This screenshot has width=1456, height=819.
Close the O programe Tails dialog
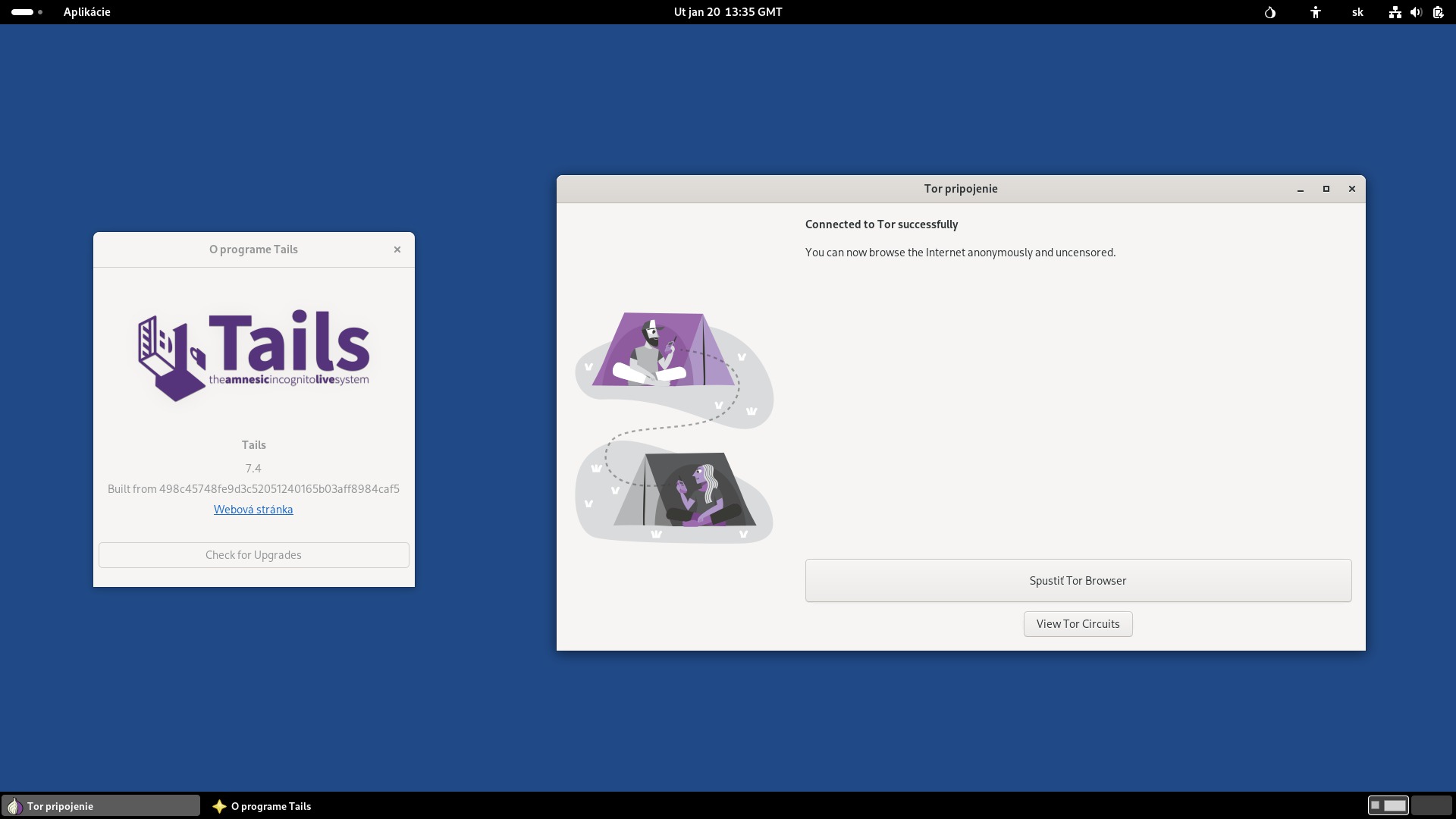point(397,249)
